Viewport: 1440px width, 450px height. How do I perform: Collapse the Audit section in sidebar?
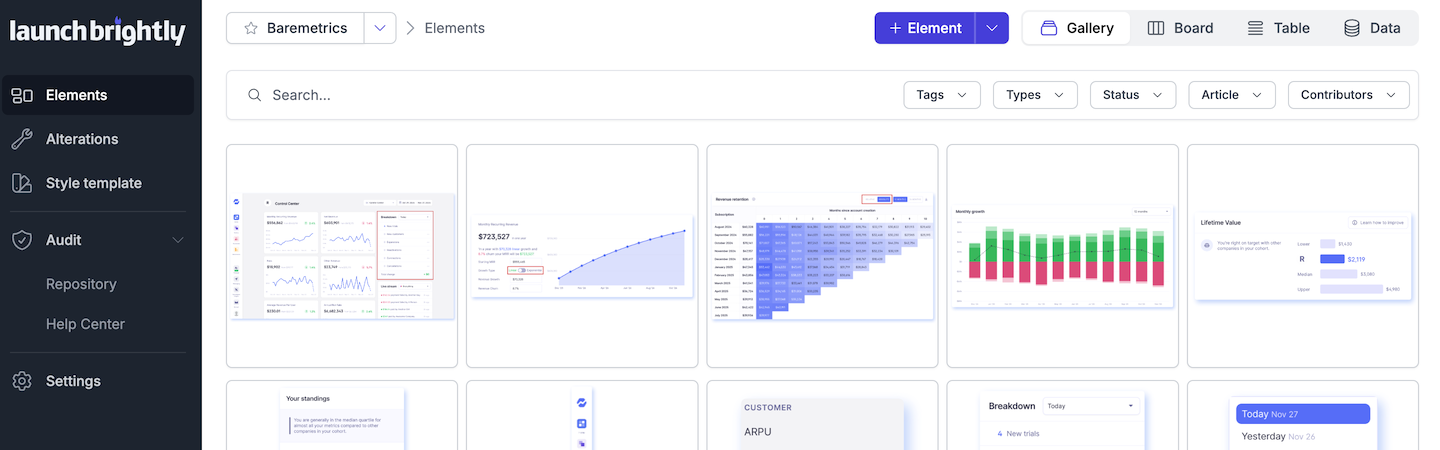(178, 240)
